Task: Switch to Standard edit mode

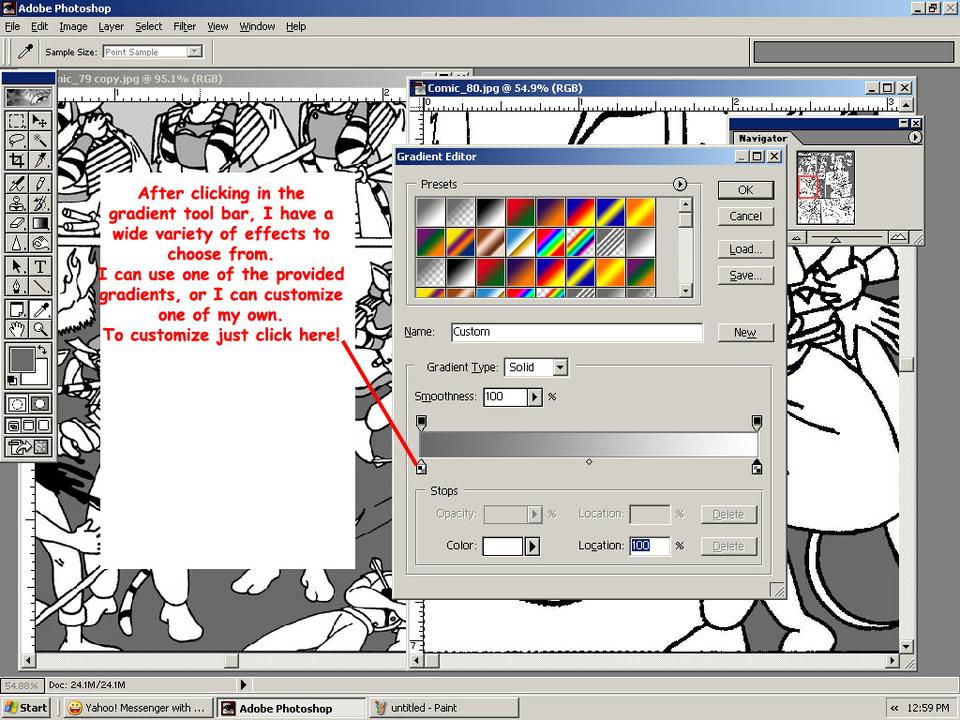Action: click(x=17, y=404)
